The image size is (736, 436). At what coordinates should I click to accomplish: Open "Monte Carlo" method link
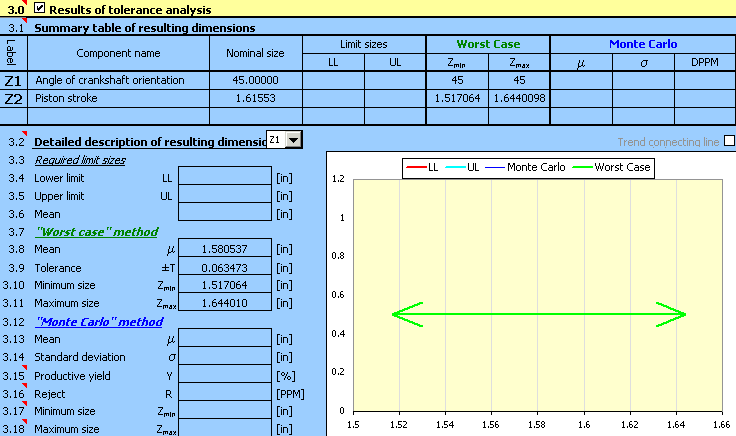(100, 322)
